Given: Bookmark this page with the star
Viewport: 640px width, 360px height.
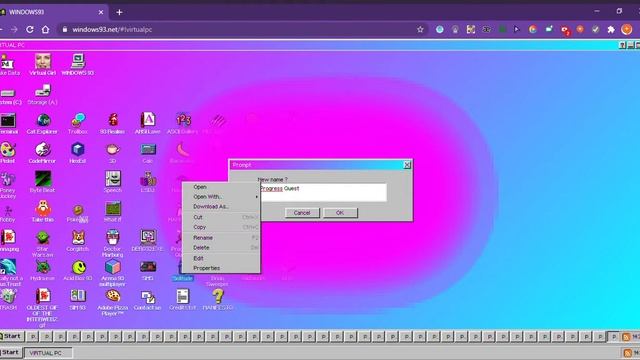Looking at the screenshot, I should click(420, 29).
